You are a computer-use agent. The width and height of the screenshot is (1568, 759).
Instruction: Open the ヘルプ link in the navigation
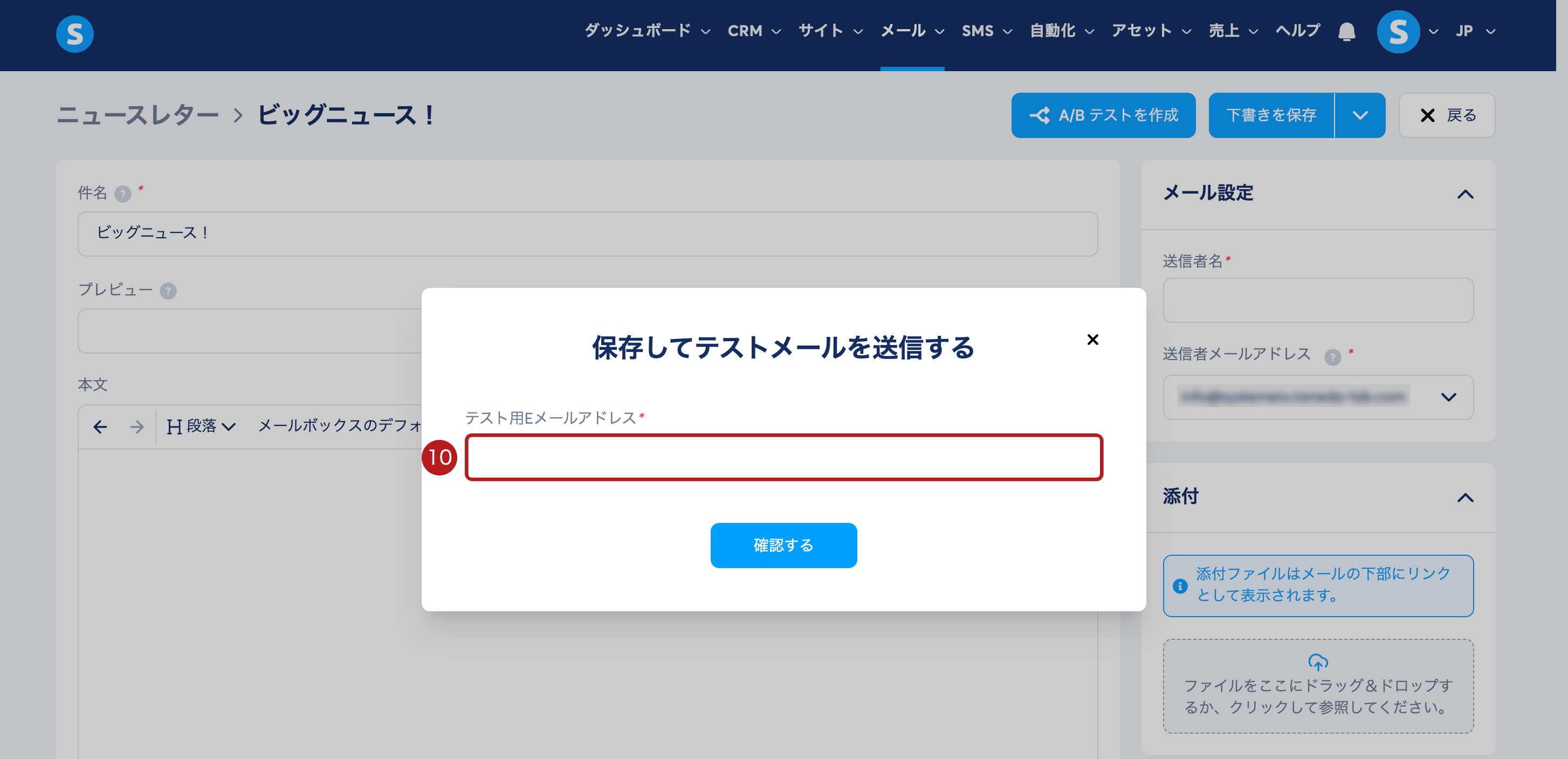click(x=1298, y=30)
